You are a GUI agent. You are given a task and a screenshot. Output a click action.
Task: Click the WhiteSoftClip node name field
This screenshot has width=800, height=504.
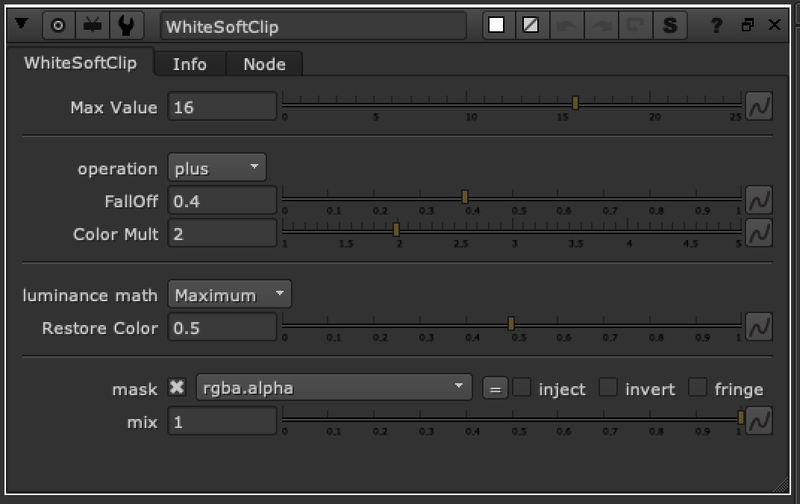tap(313, 26)
